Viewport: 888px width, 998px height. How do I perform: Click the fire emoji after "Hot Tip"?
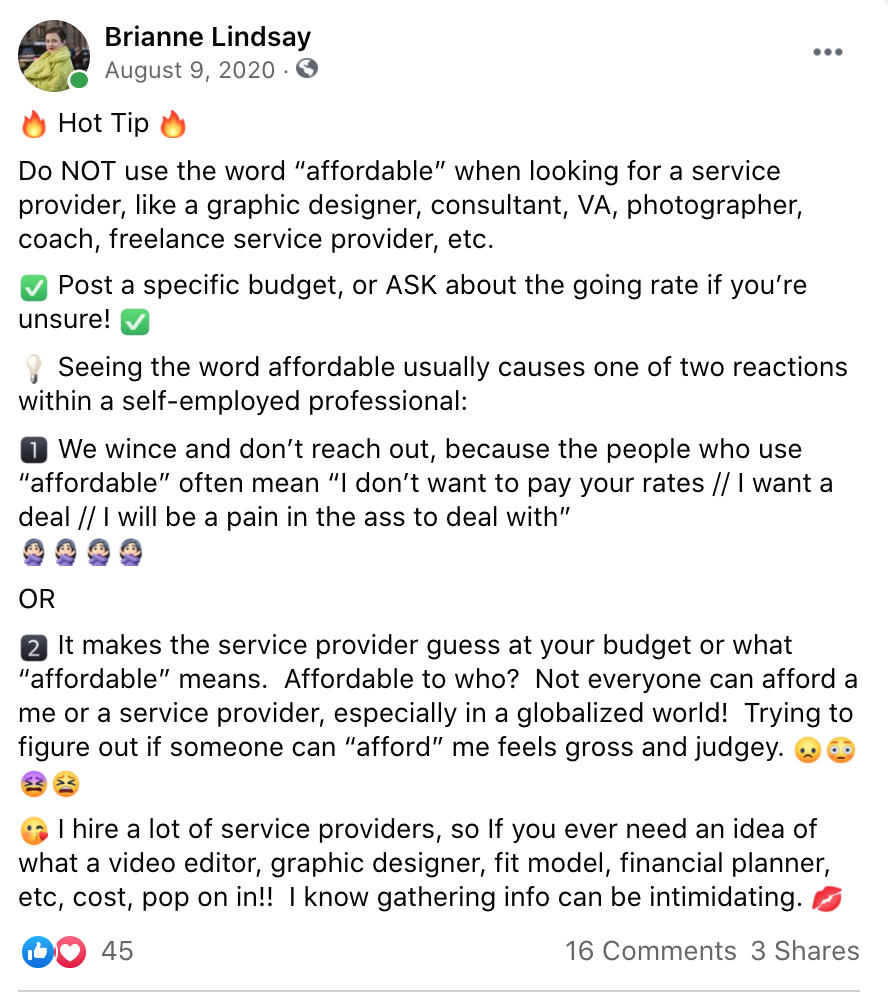point(173,124)
